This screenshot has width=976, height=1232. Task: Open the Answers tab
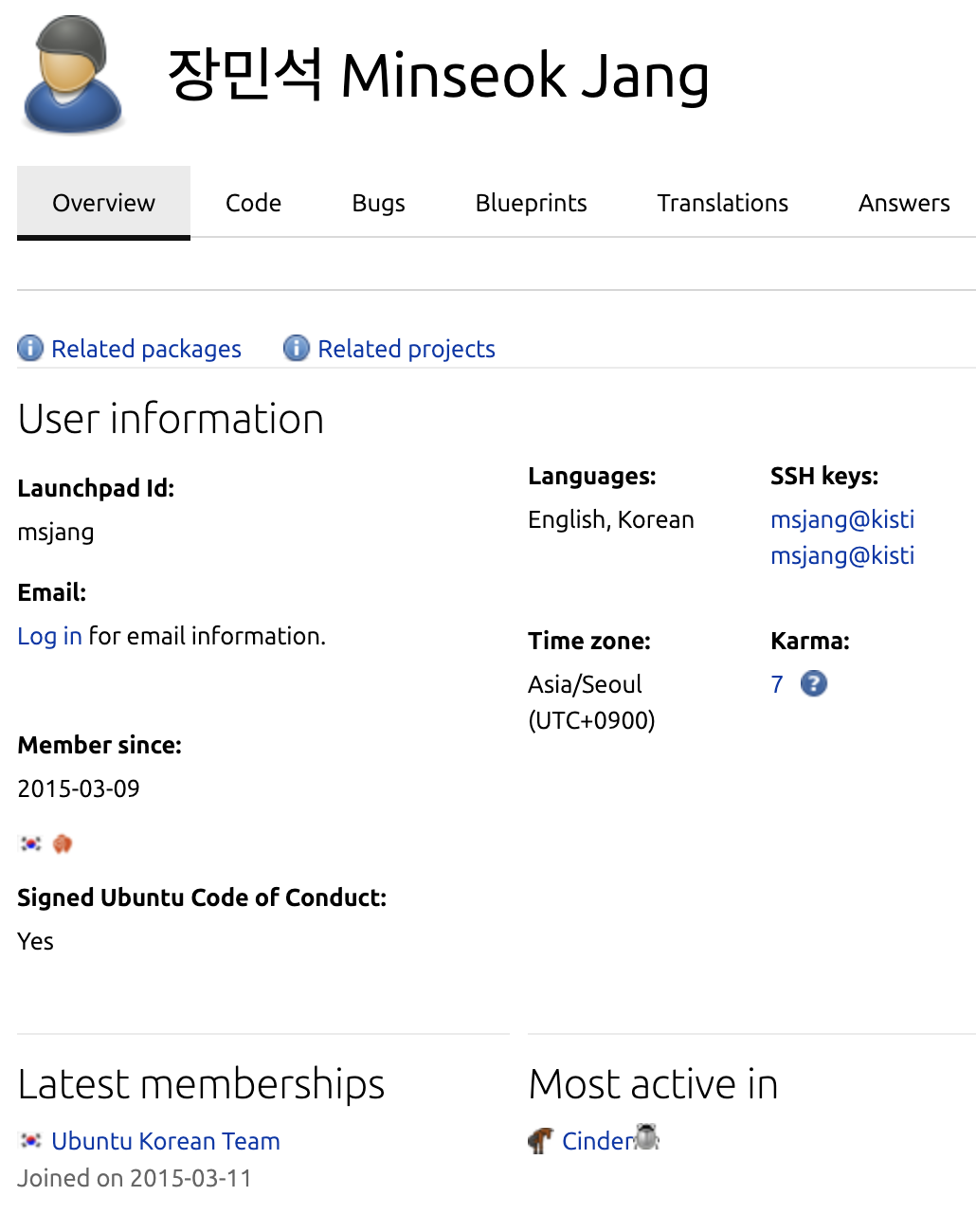click(904, 203)
